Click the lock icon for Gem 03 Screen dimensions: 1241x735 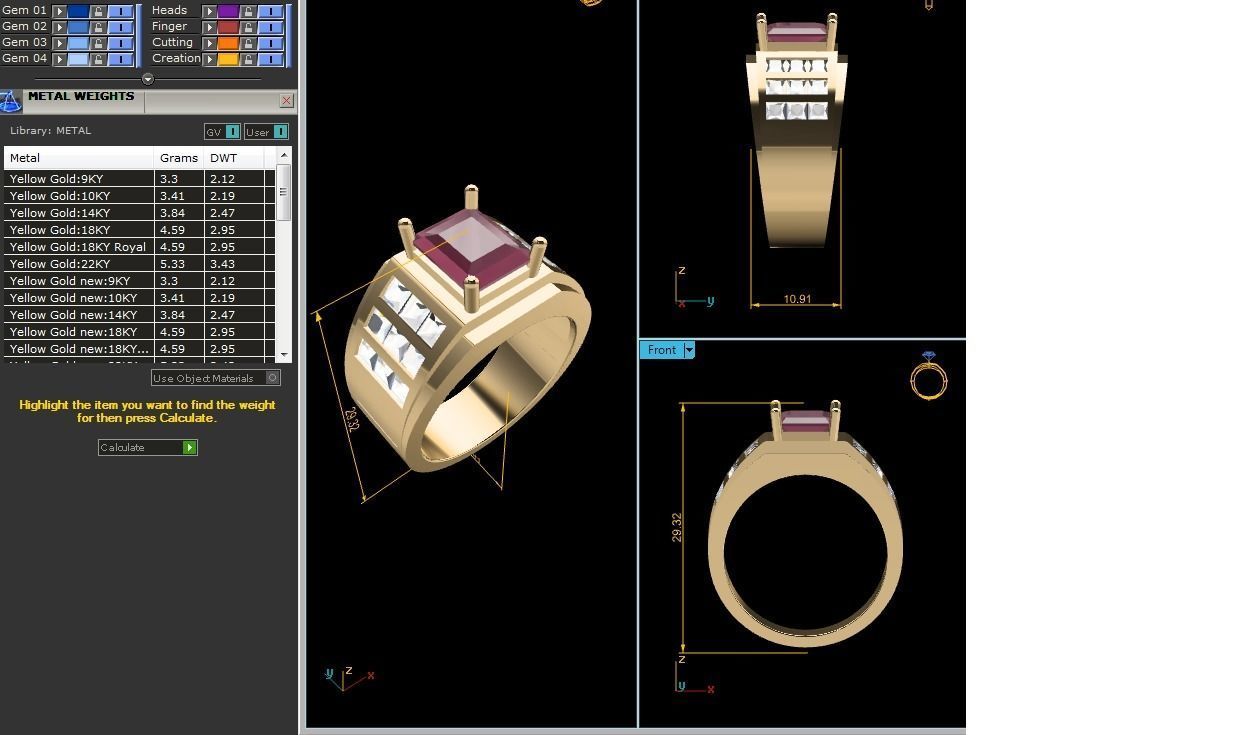tap(98, 43)
